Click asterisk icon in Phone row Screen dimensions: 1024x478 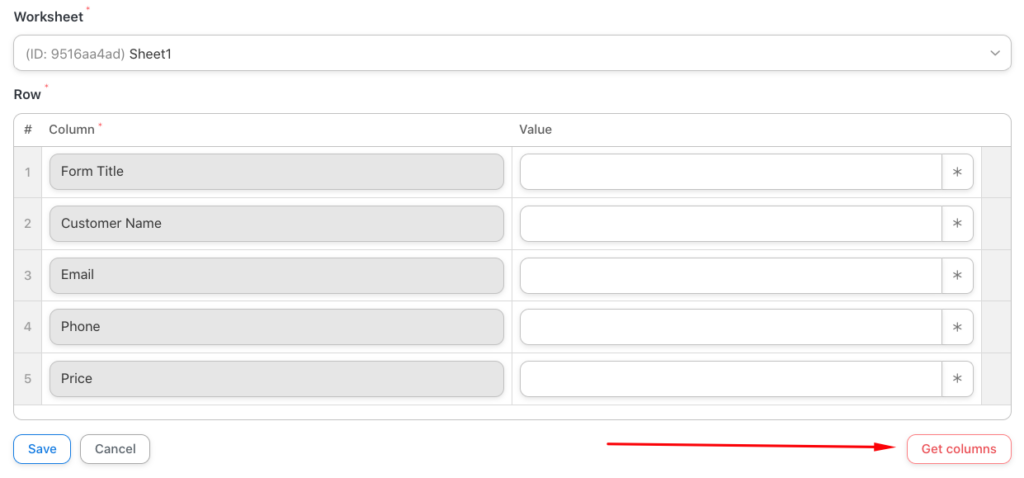click(x=957, y=327)
